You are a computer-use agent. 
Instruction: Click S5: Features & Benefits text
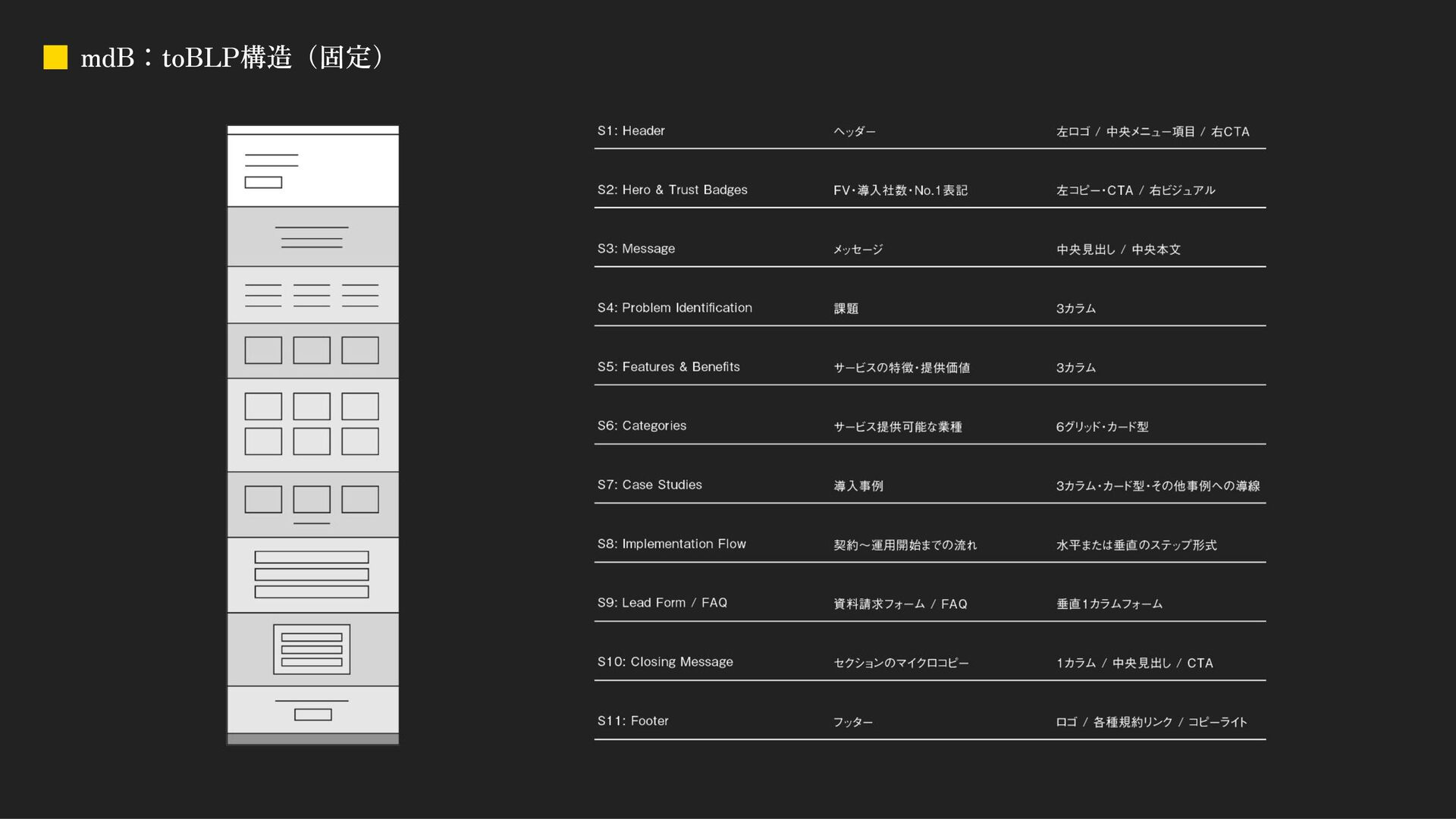(668, 367)
